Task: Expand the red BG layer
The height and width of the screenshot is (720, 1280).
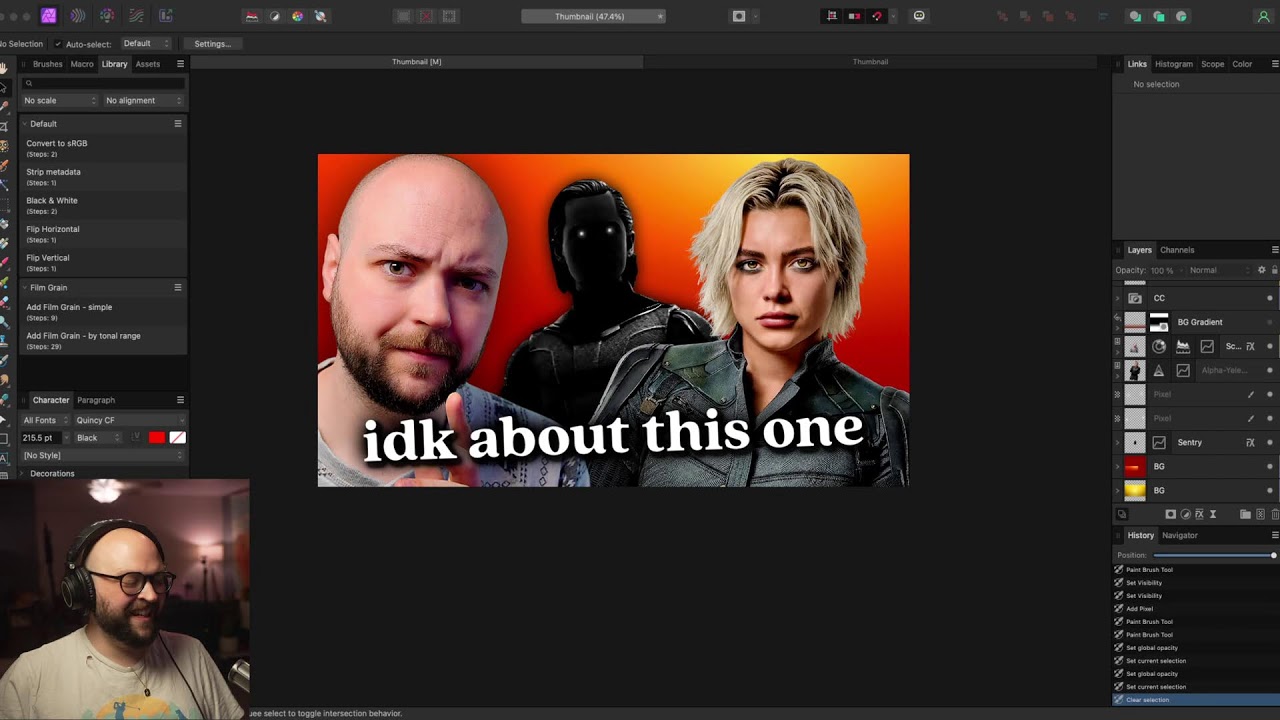Action: (1118, 466)
